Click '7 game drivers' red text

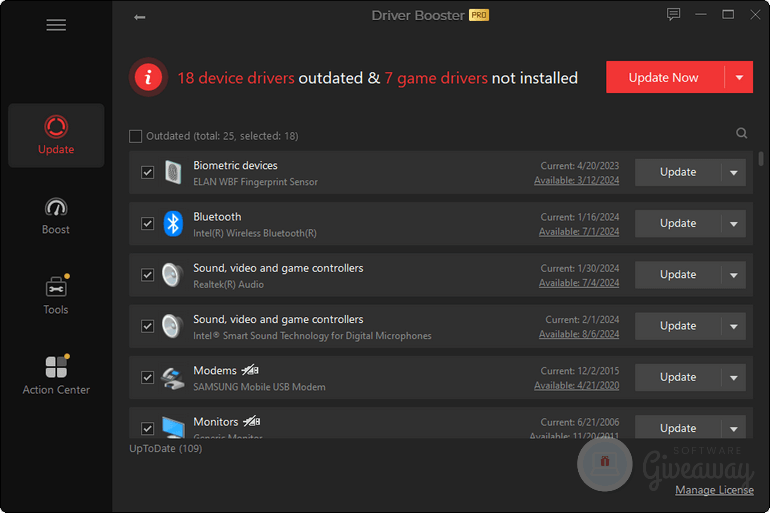[x=436, y=78]
